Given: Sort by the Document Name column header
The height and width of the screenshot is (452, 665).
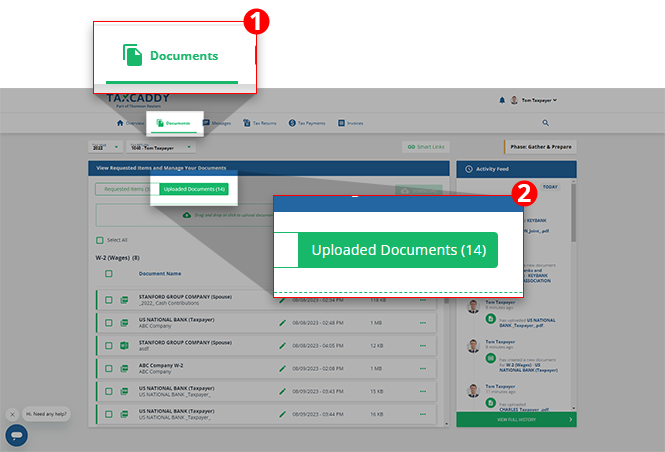Looking at the screenshot, I should (160, 273).
